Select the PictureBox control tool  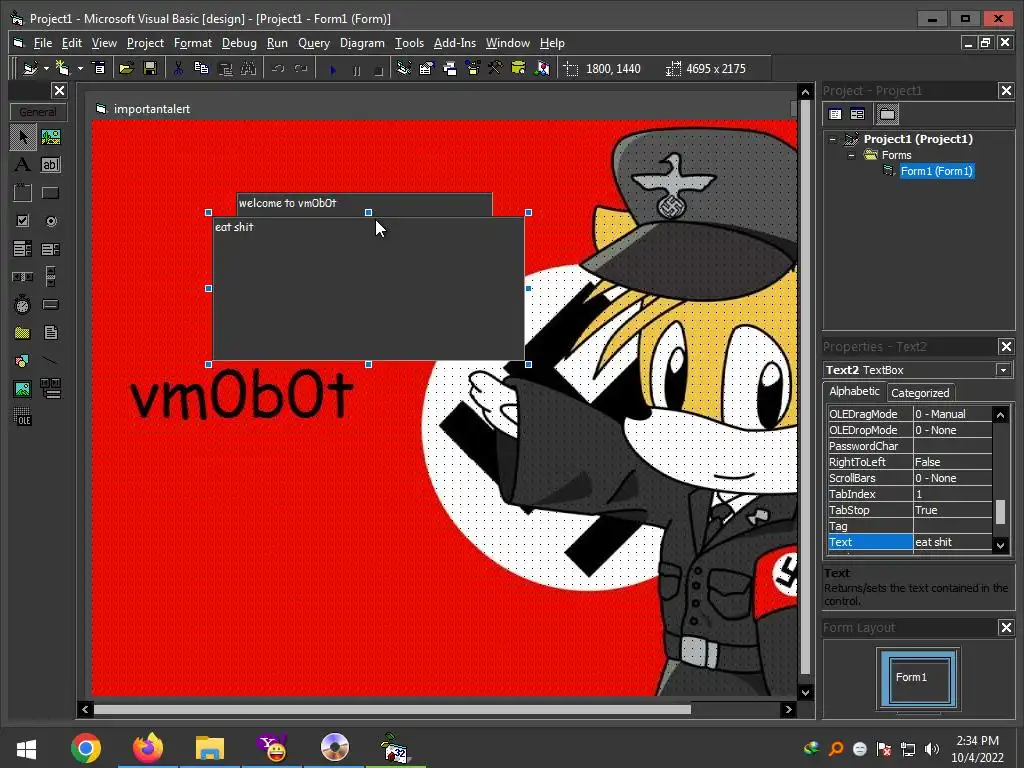click(x=51, y=137)
